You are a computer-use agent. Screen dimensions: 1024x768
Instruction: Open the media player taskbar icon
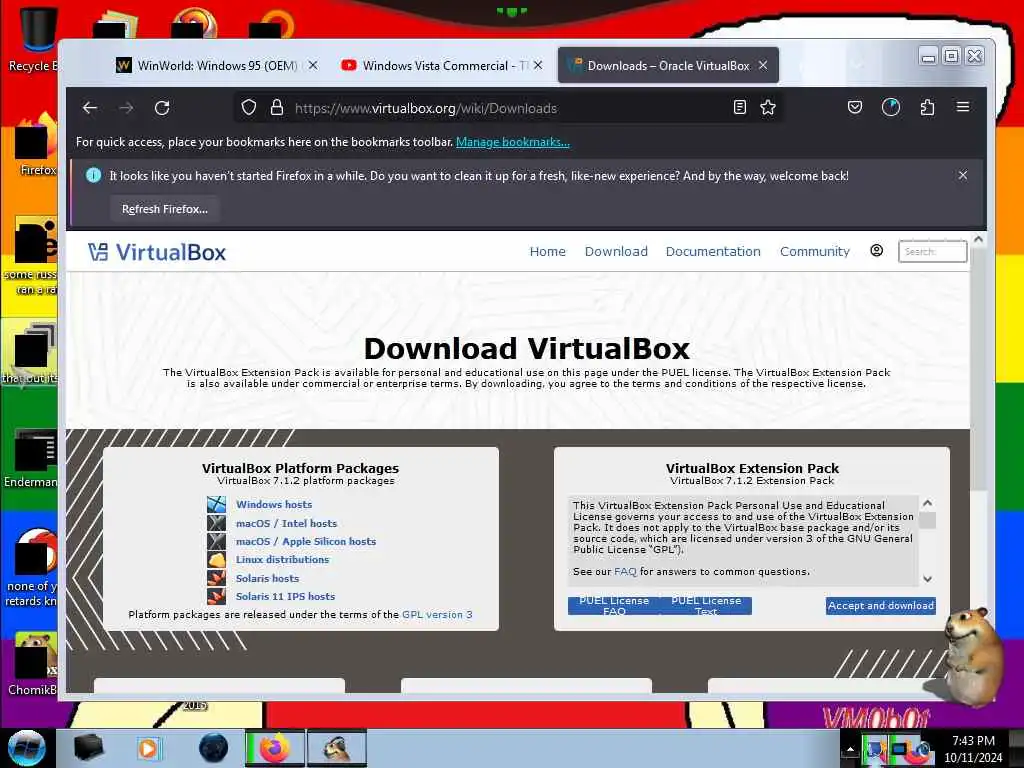pyautogui.click(x=148, y=748)
